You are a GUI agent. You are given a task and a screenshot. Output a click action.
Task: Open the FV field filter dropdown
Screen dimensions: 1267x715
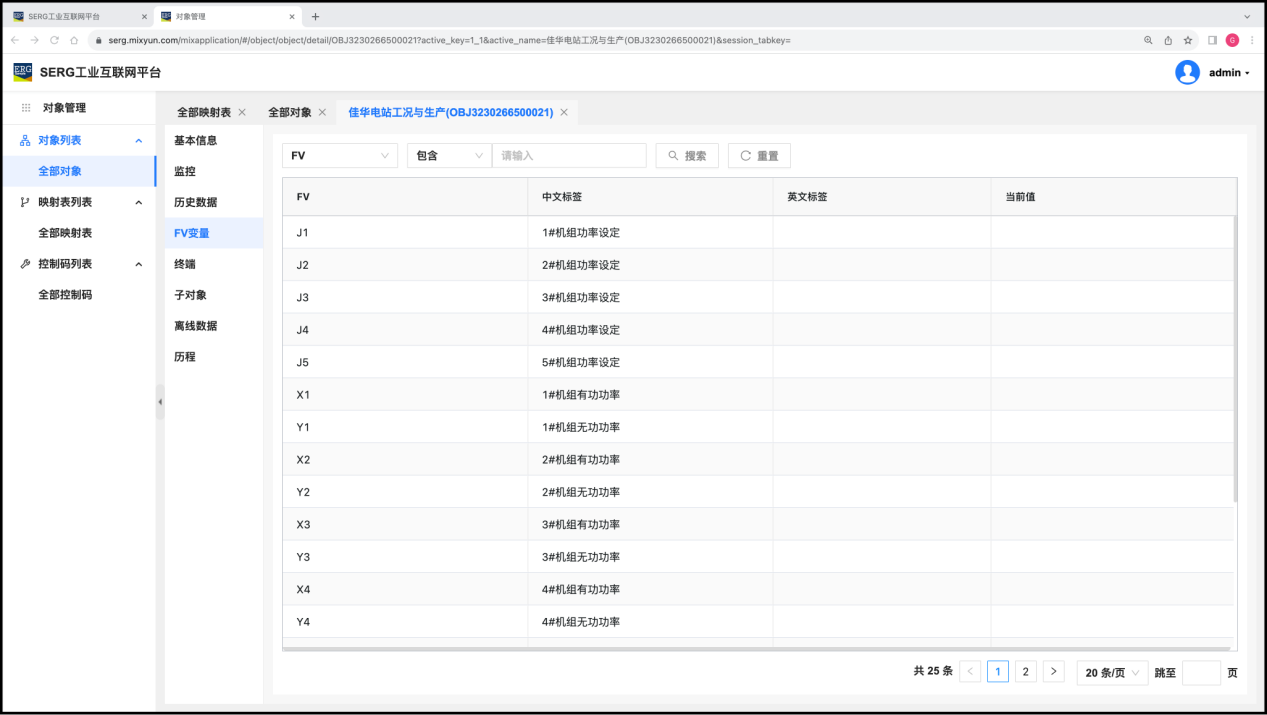[340, 156]
